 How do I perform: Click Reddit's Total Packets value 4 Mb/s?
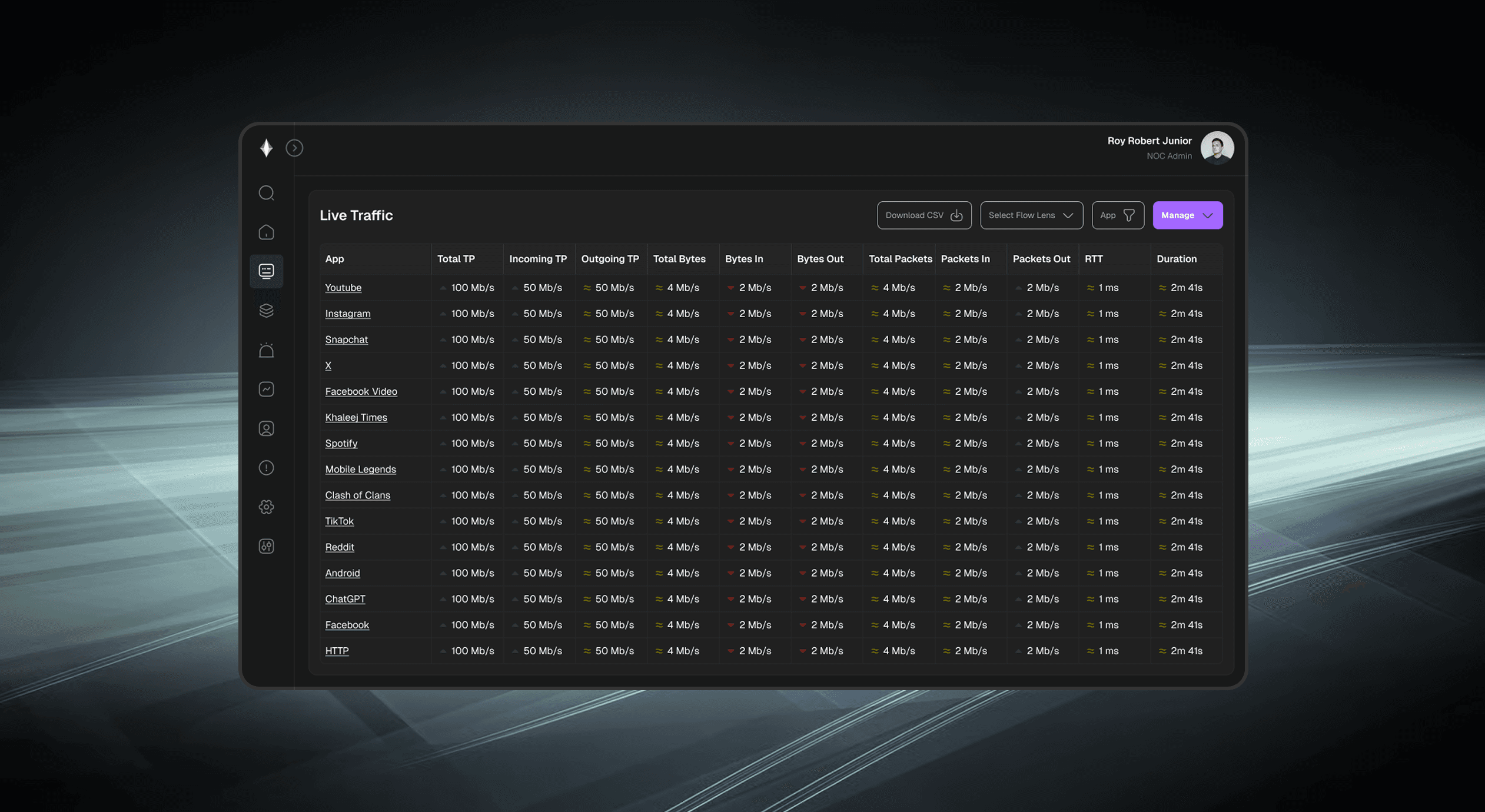tap(899, 547)
